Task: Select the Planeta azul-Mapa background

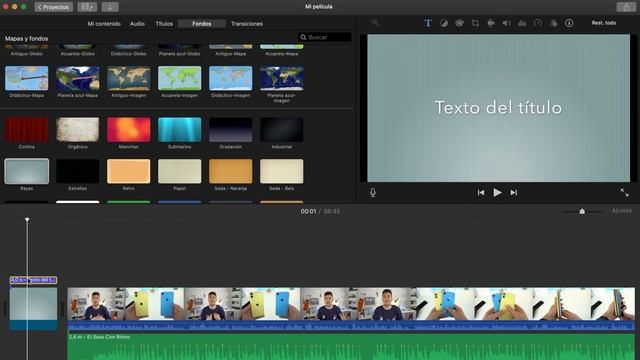Action: (x=78, y=78)
